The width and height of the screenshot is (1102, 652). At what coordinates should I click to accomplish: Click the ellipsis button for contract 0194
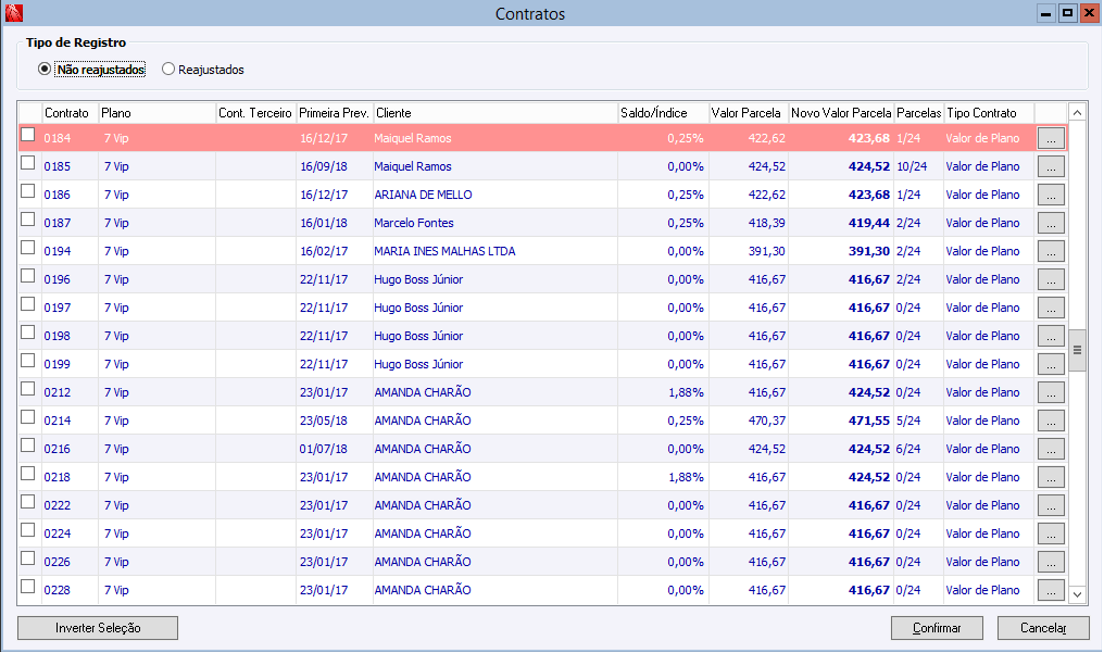click(x=1051, y=252)
